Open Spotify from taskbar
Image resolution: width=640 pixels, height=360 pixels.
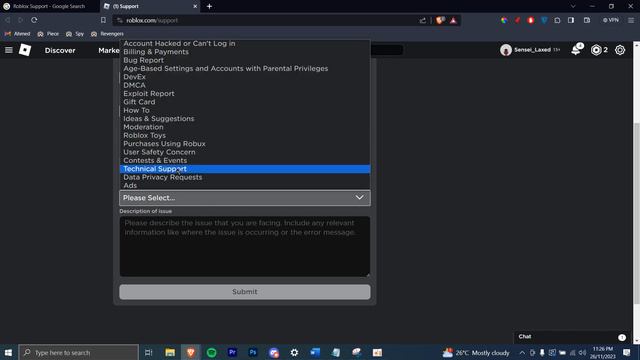click(211, 352)
